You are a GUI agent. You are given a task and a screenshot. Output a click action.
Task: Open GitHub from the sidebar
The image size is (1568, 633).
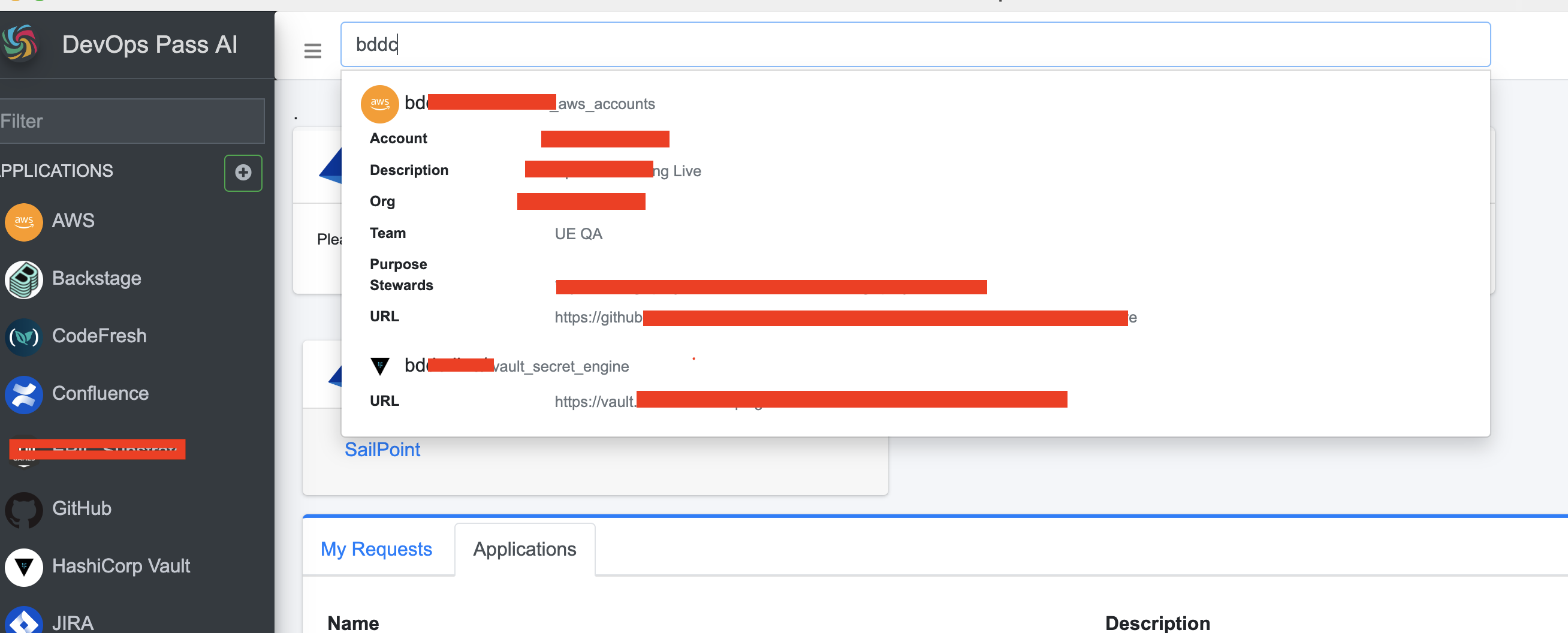tap(82, 509)
